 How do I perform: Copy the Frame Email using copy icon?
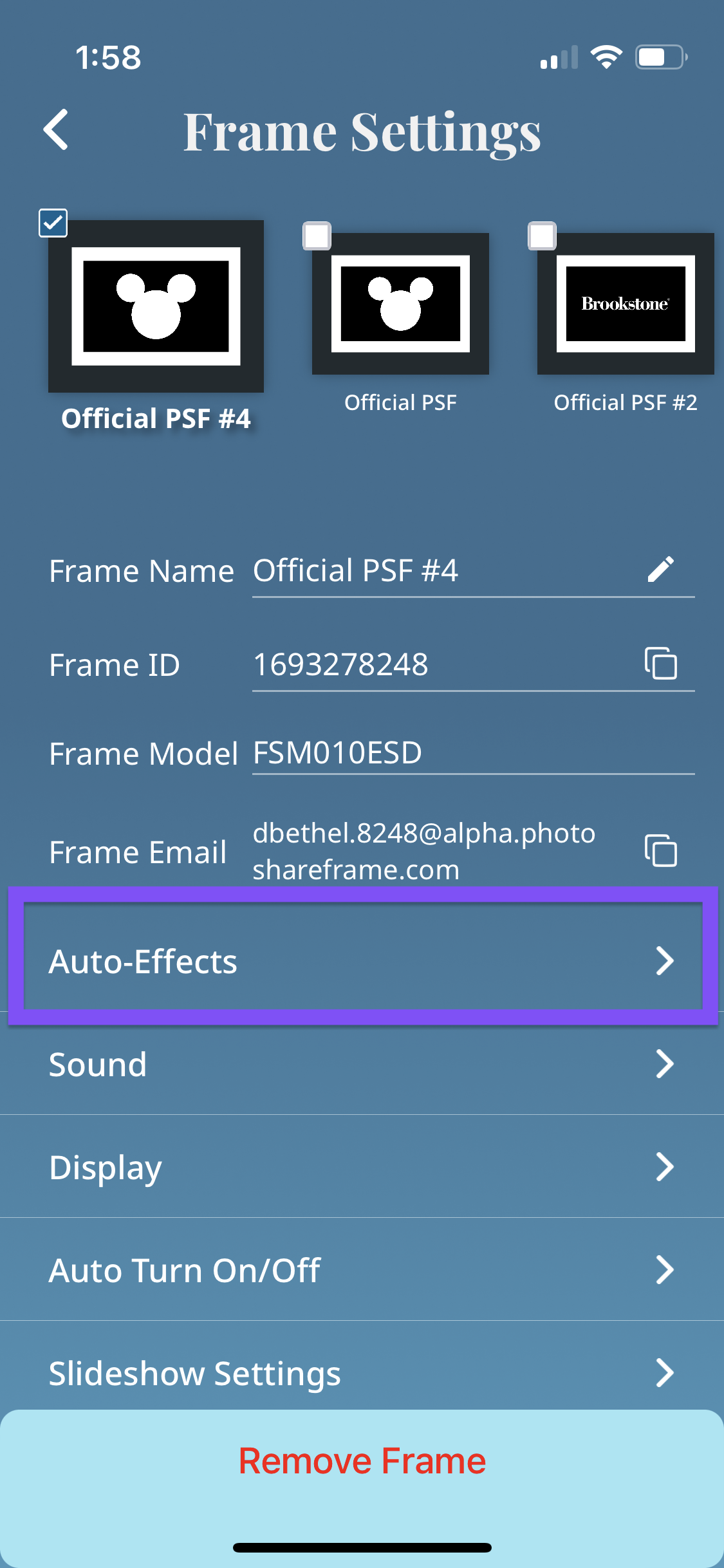[x=660, y=851]
